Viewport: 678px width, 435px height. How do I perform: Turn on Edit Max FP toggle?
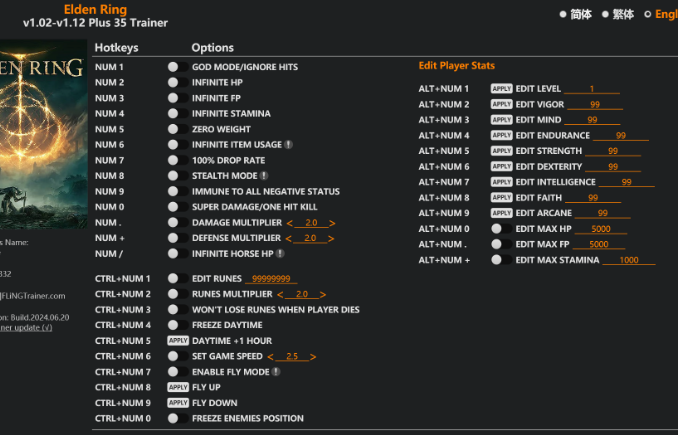(501, 244)
